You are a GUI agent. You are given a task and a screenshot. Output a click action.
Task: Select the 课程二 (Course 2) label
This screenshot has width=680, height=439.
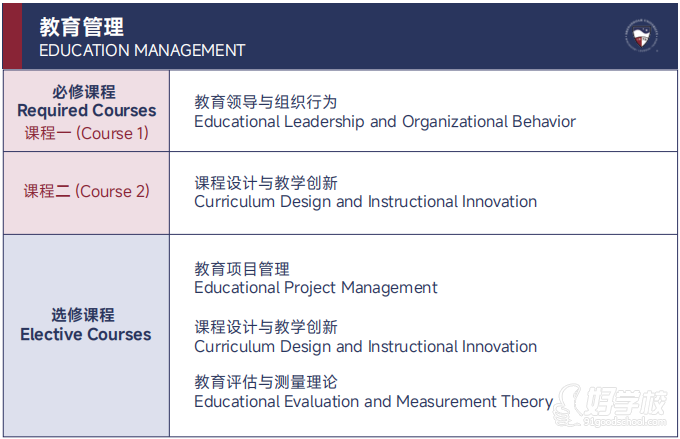pos(87,191)
